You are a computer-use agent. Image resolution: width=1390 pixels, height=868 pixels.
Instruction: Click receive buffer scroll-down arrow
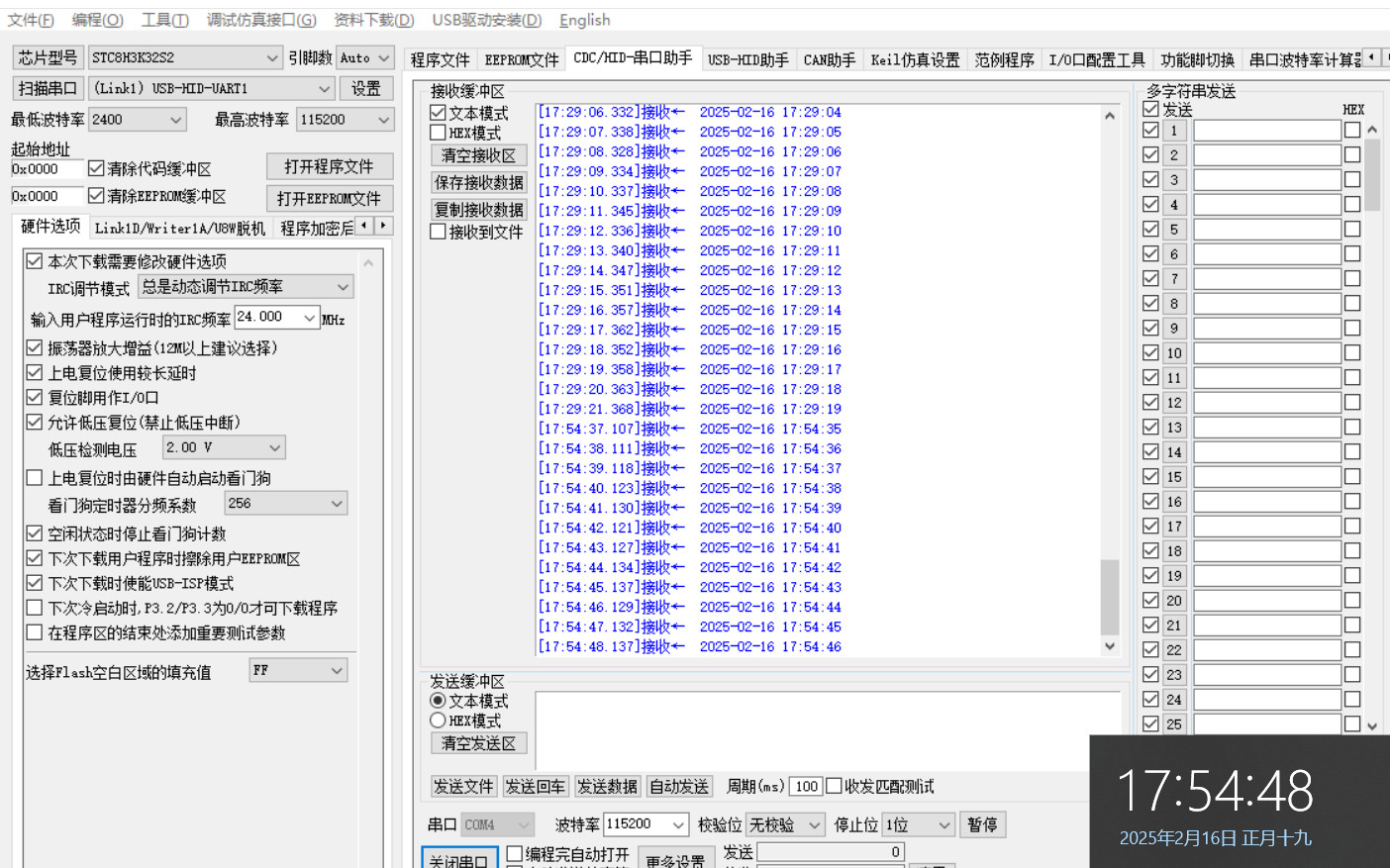pyautogui.click(x=1109, y=645)
